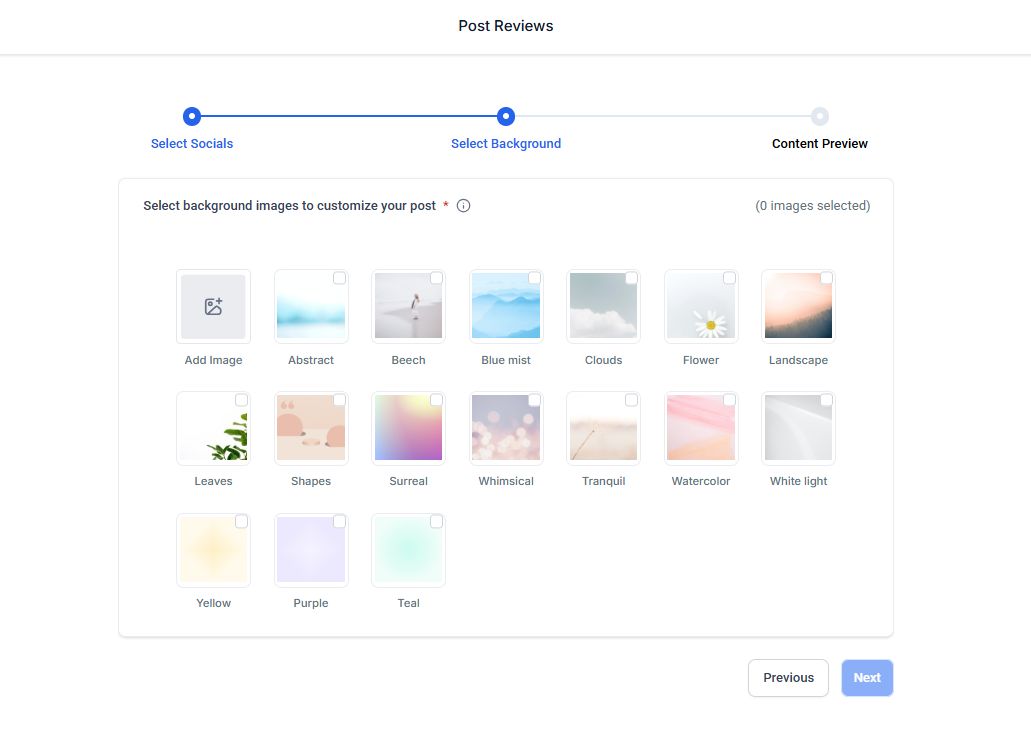Choose the Clouds background image
This screenshot has height=753, width=1031.
604,306
